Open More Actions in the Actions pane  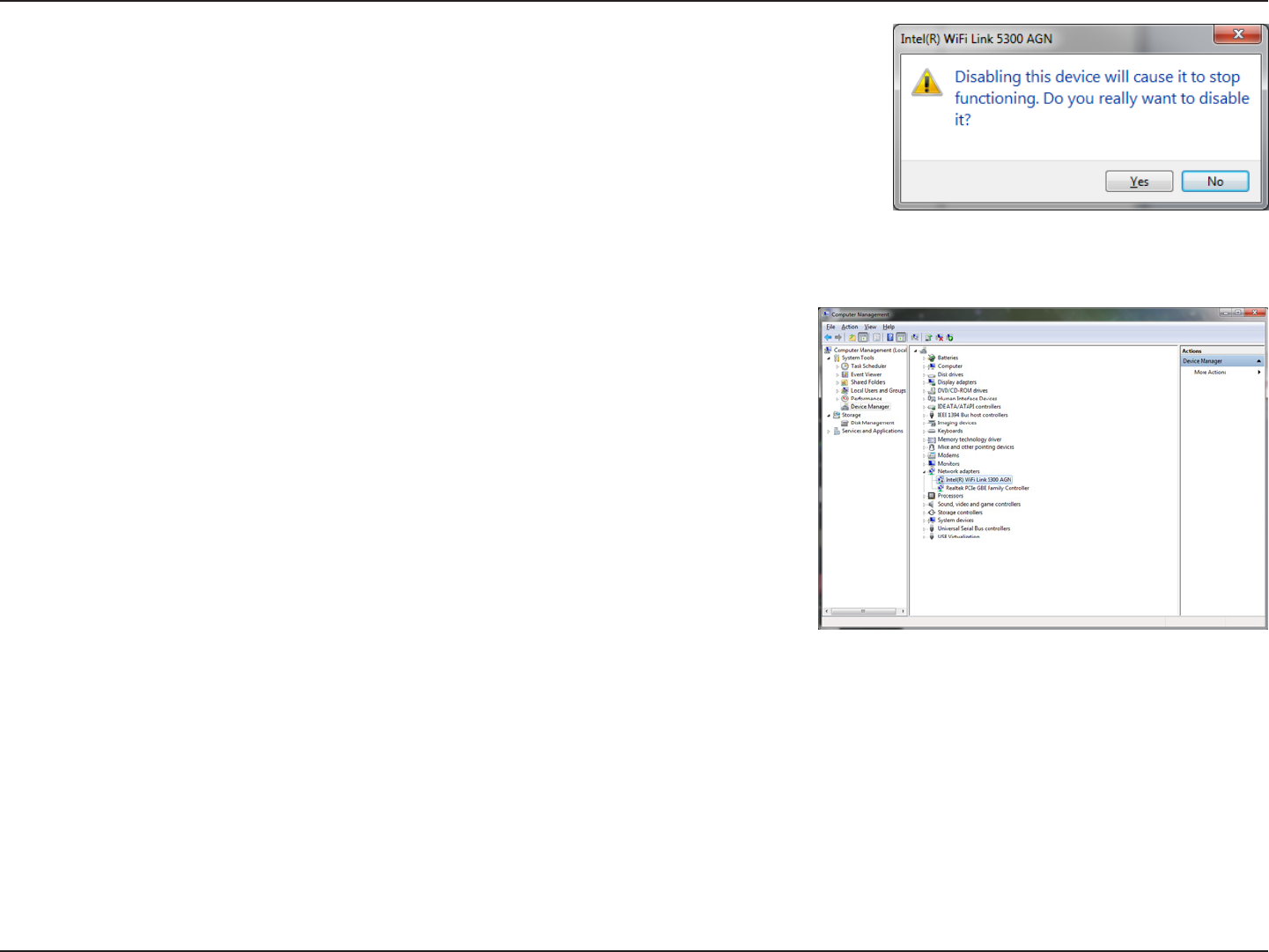[1210, 373]
